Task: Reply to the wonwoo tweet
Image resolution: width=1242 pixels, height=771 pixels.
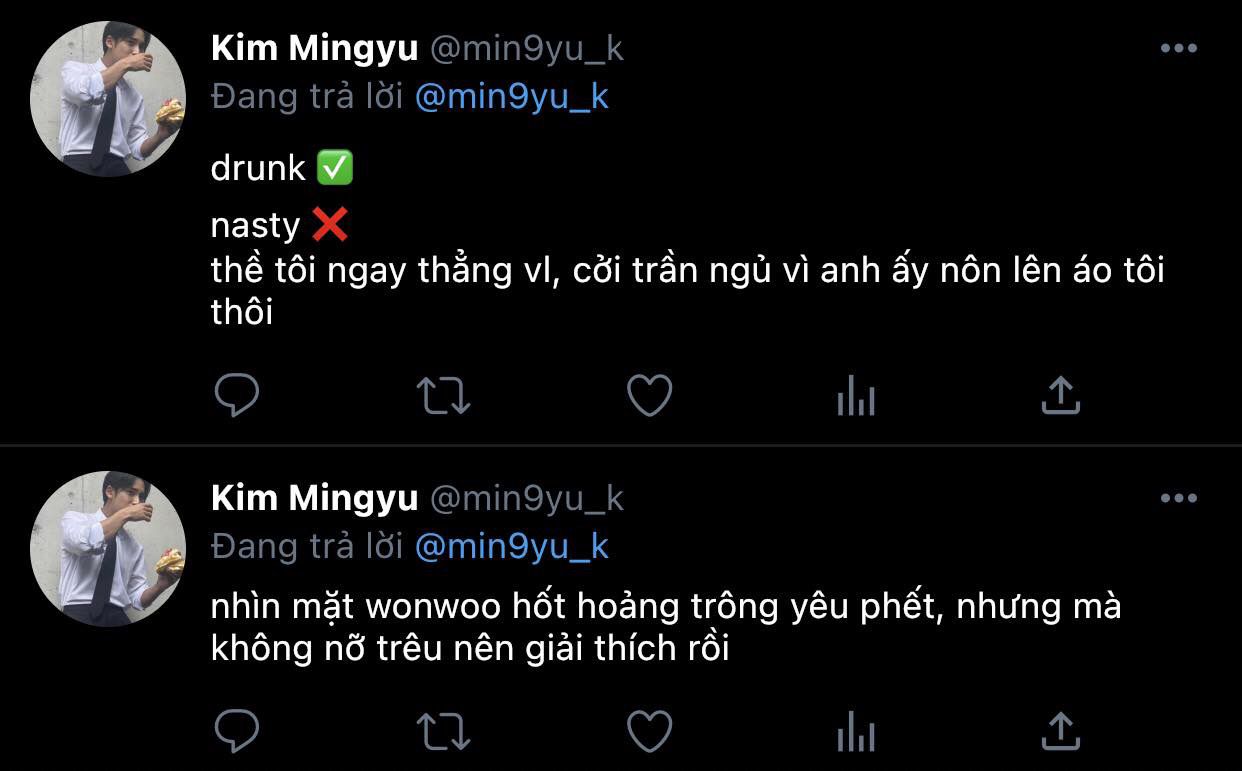Action: 237,732
